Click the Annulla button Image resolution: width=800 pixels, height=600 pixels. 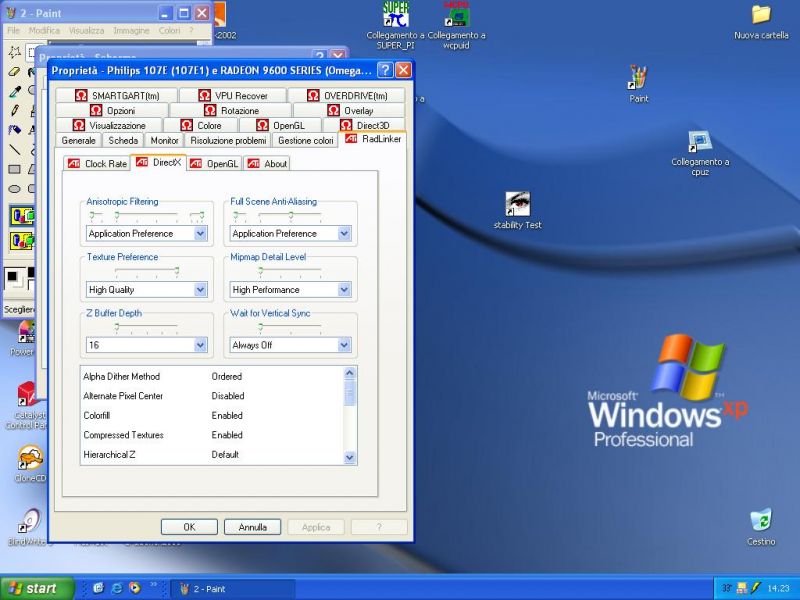[253, 527]
